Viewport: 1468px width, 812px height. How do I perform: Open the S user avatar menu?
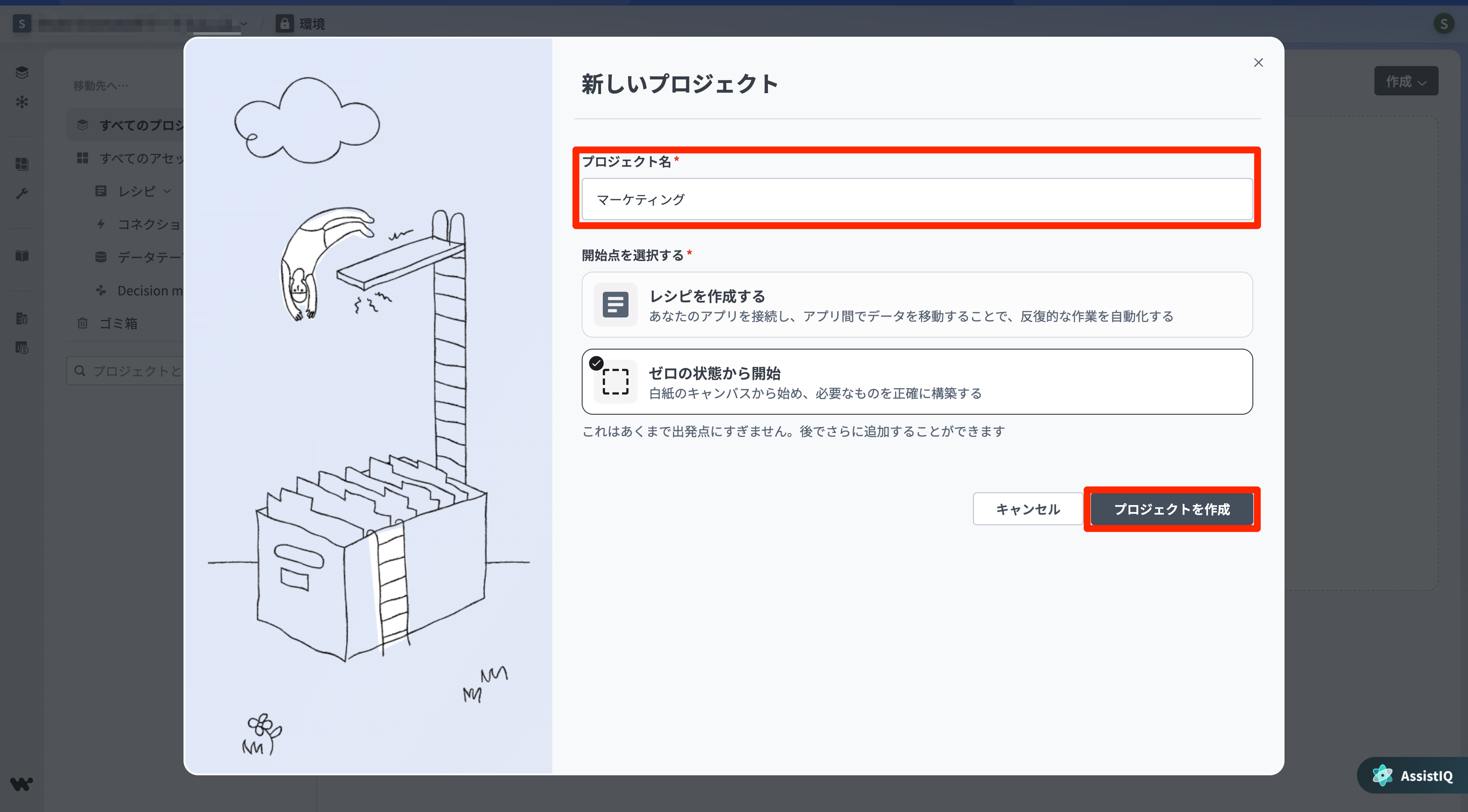pos(1444,24)
